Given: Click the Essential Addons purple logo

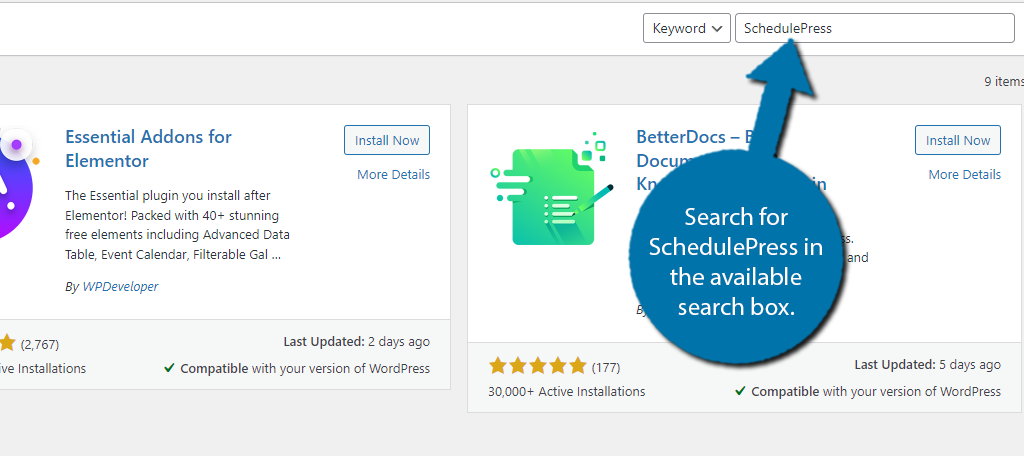Looking at the screenshot, I should [20, 183].
